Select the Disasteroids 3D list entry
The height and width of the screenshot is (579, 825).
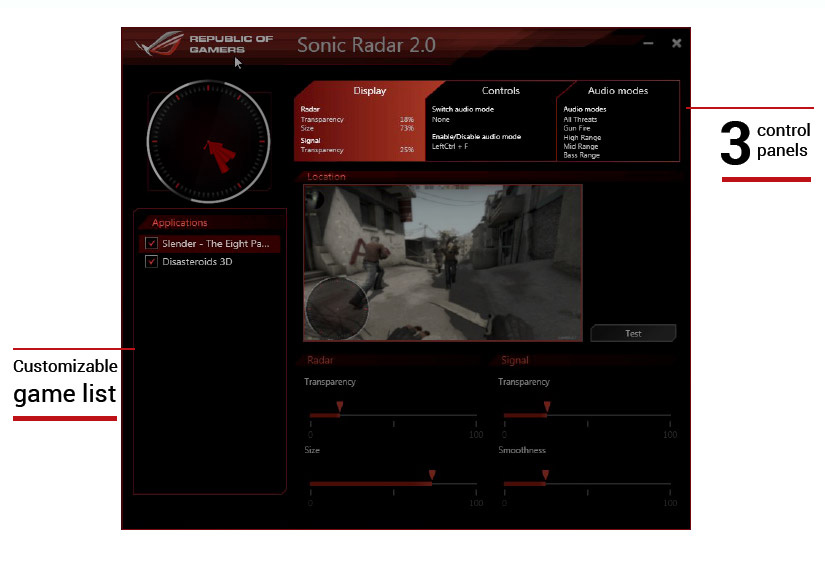[209, 262]
